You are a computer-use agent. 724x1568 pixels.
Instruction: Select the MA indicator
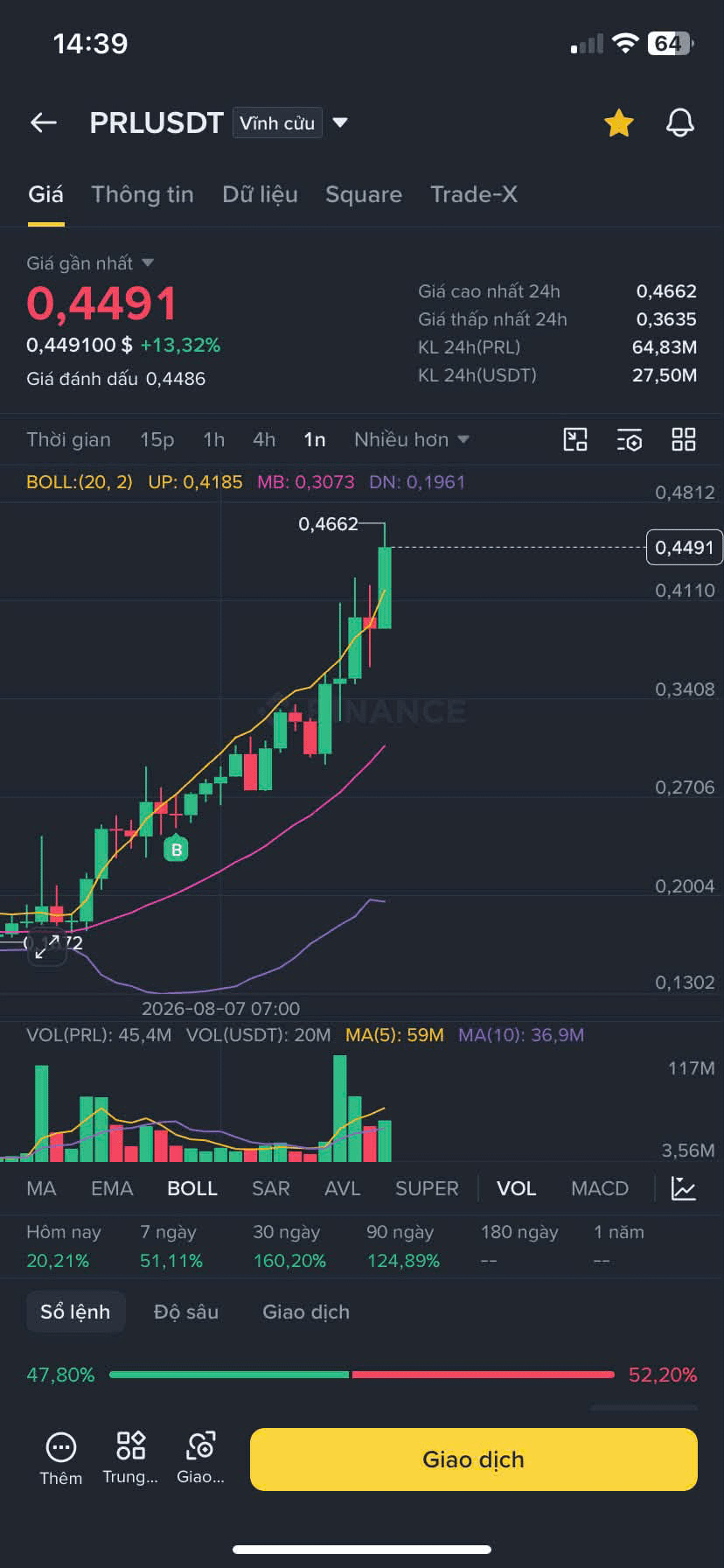(x=41, y=1188)
